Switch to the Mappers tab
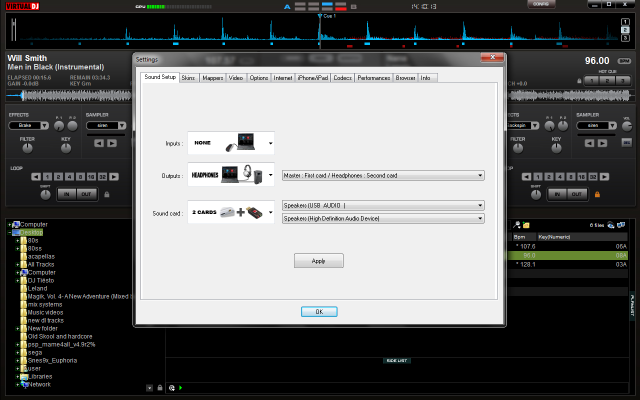 pos(213,78)
